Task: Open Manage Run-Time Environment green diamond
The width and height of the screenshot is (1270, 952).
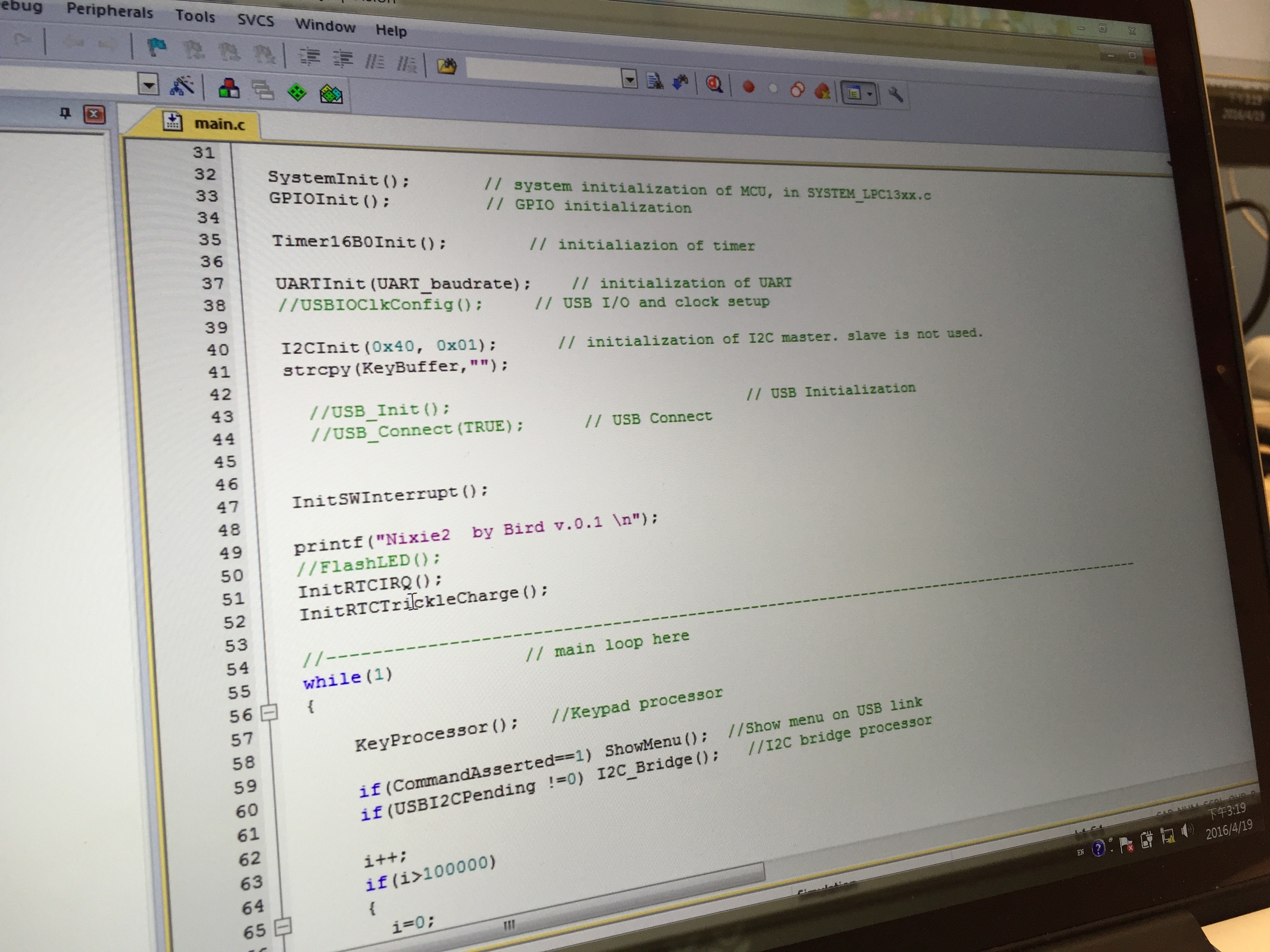Action: coord(297,93)
